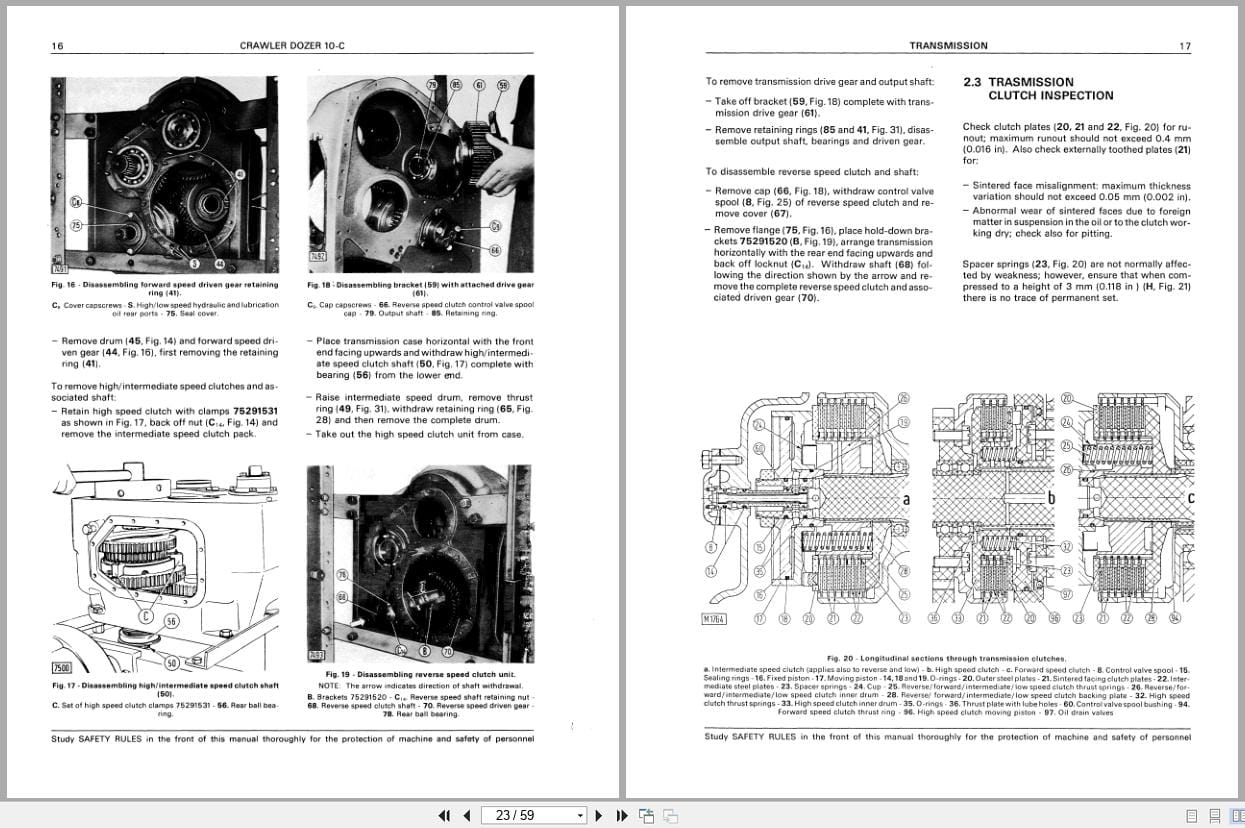Switch to single page view icon

1191,816
